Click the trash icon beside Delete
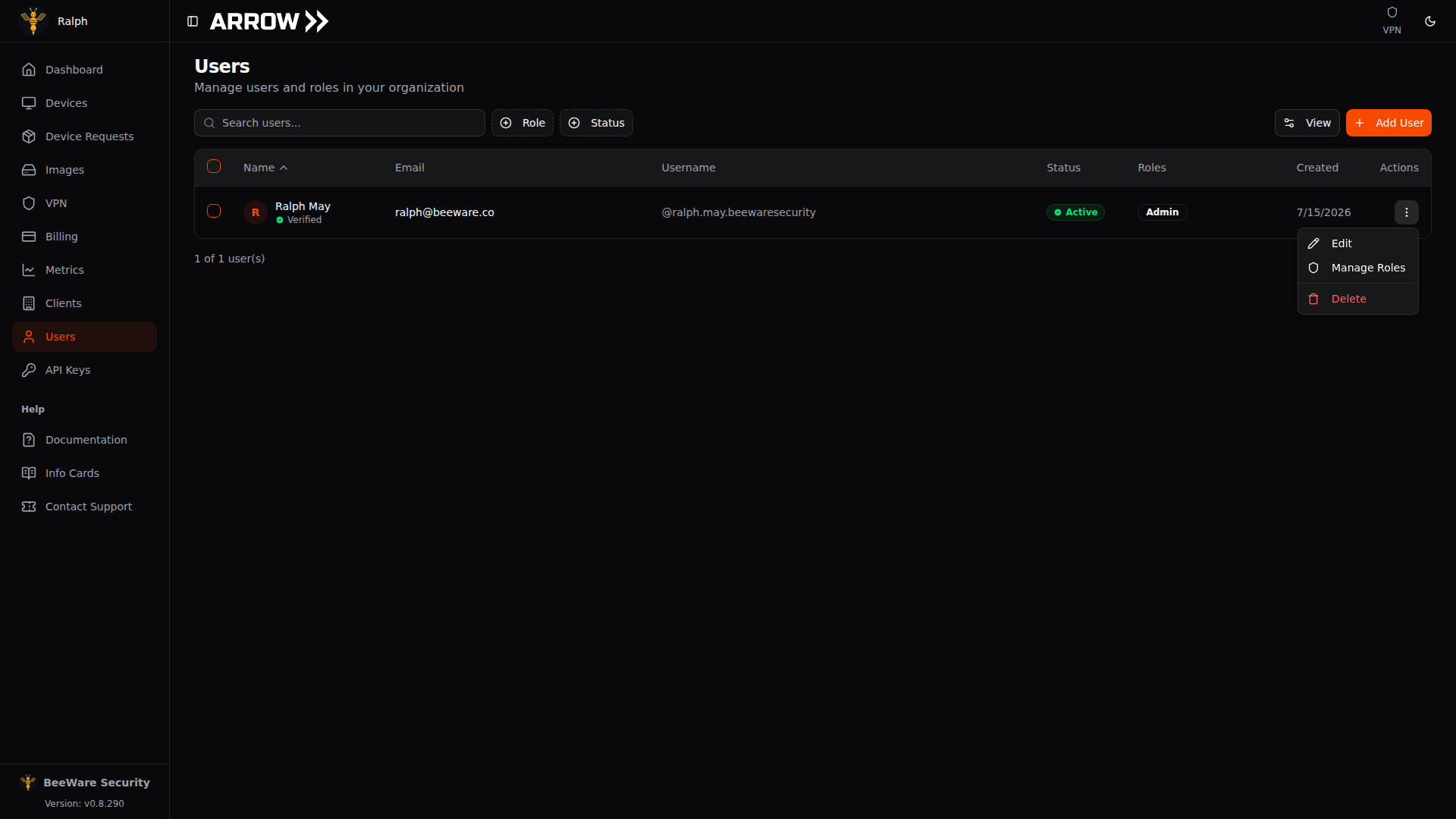The image size is (1456, 819). click(1313, 299)
